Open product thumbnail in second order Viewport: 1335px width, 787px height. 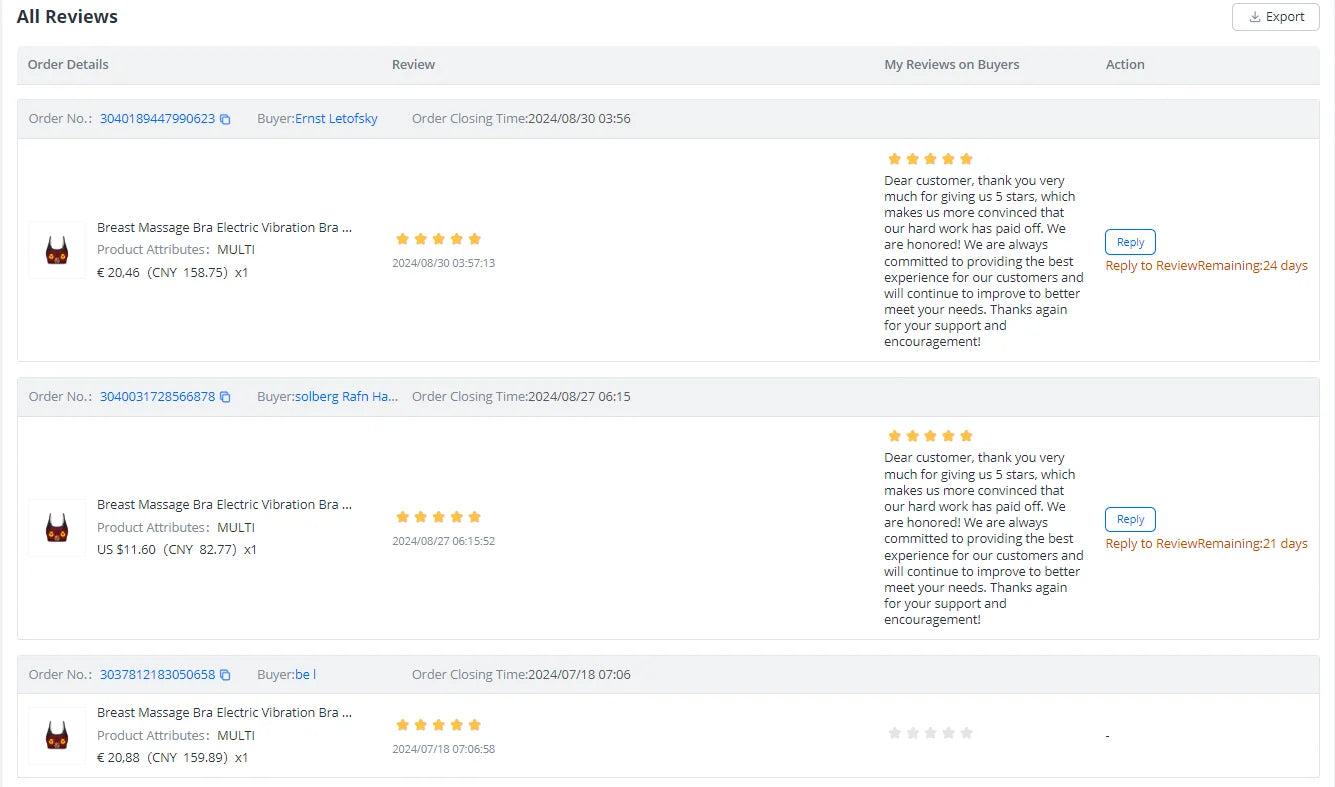(x=57, y=528)
